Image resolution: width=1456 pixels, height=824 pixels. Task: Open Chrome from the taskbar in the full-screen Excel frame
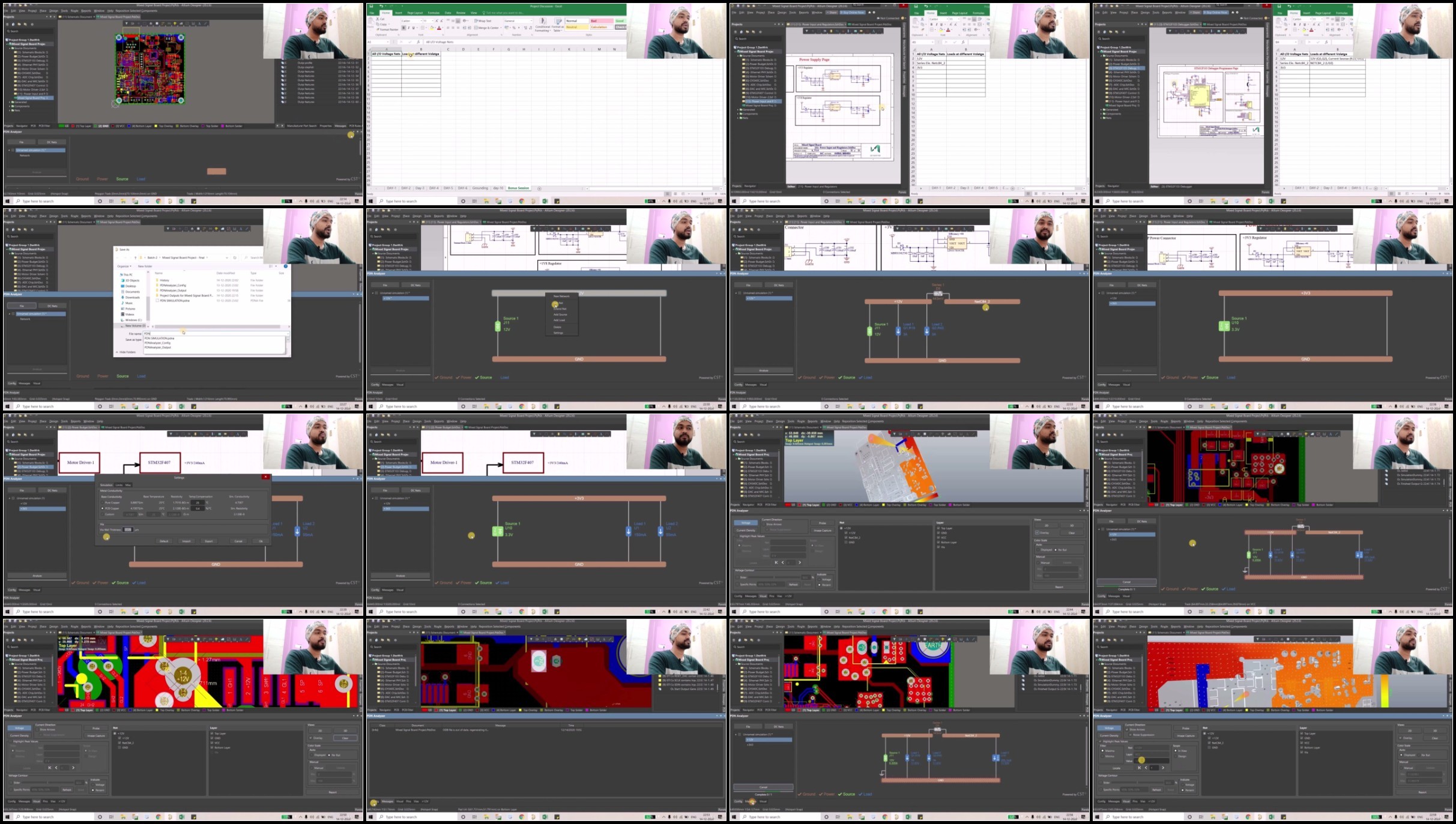coord(521,201)
